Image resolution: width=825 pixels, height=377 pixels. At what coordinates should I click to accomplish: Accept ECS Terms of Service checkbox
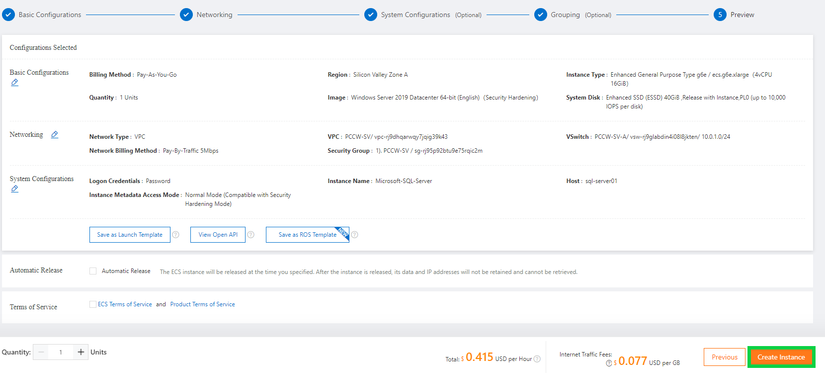(x=93, y=304)
